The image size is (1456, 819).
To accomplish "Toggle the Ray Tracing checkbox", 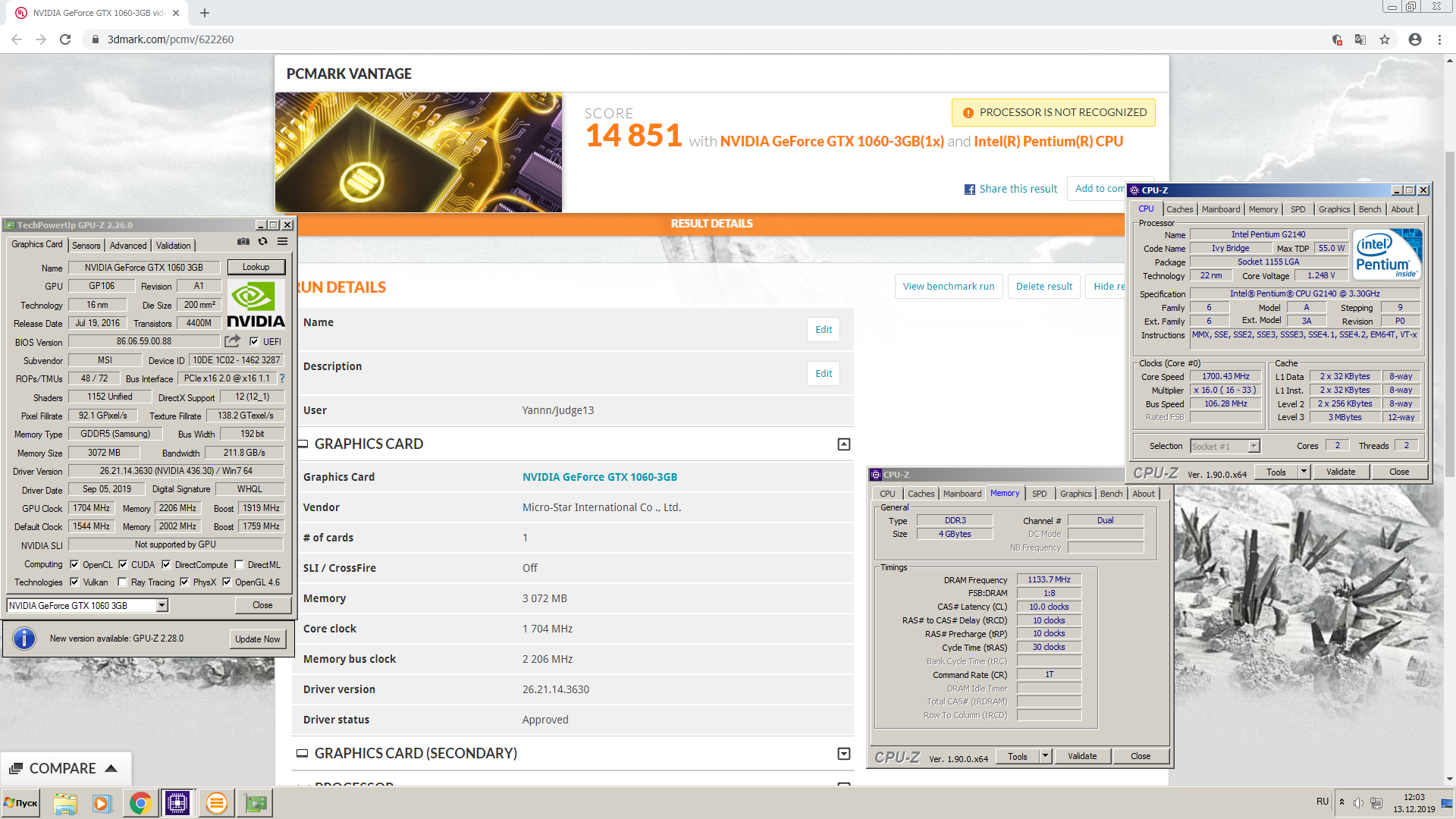I will coord(122,582).
